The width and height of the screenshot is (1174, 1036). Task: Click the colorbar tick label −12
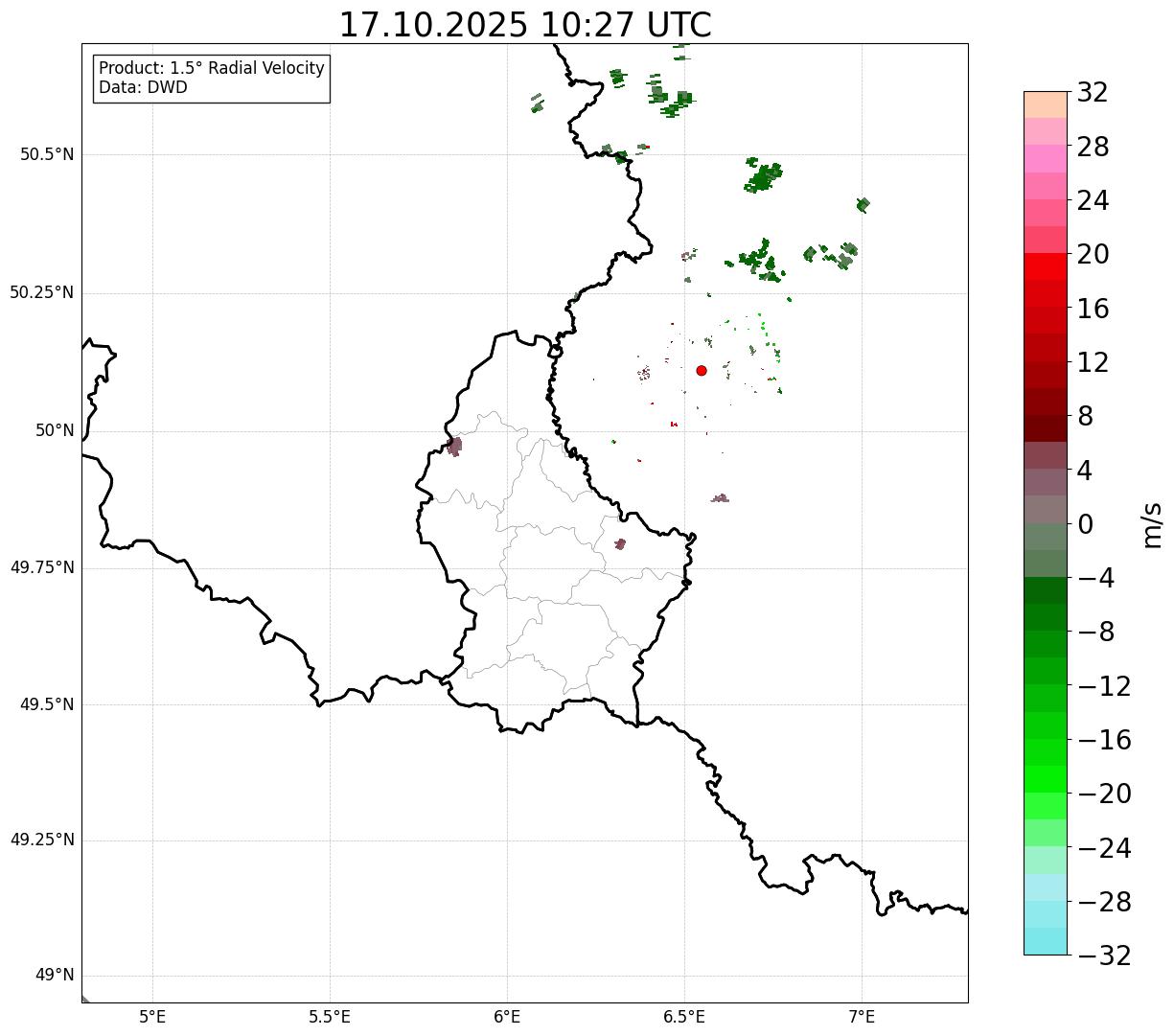click(x=1104, y=686)
